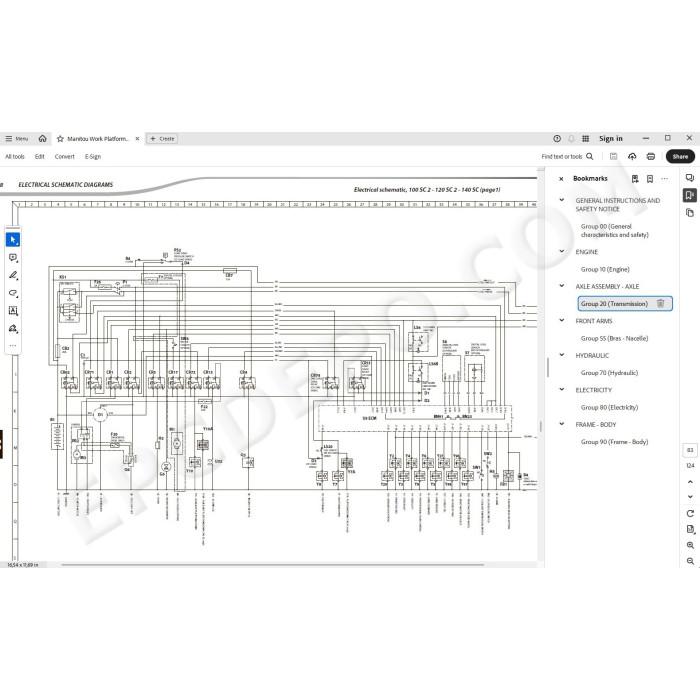Collapse the ENGINE bookmark section
The height and width of the screenshot is (700, 700).
[562, 251]
